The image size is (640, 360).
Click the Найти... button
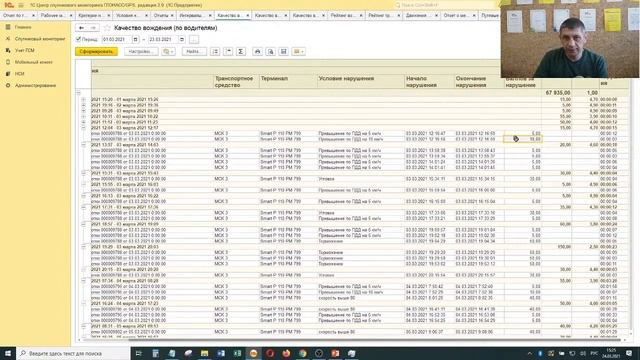click(194, 51)
